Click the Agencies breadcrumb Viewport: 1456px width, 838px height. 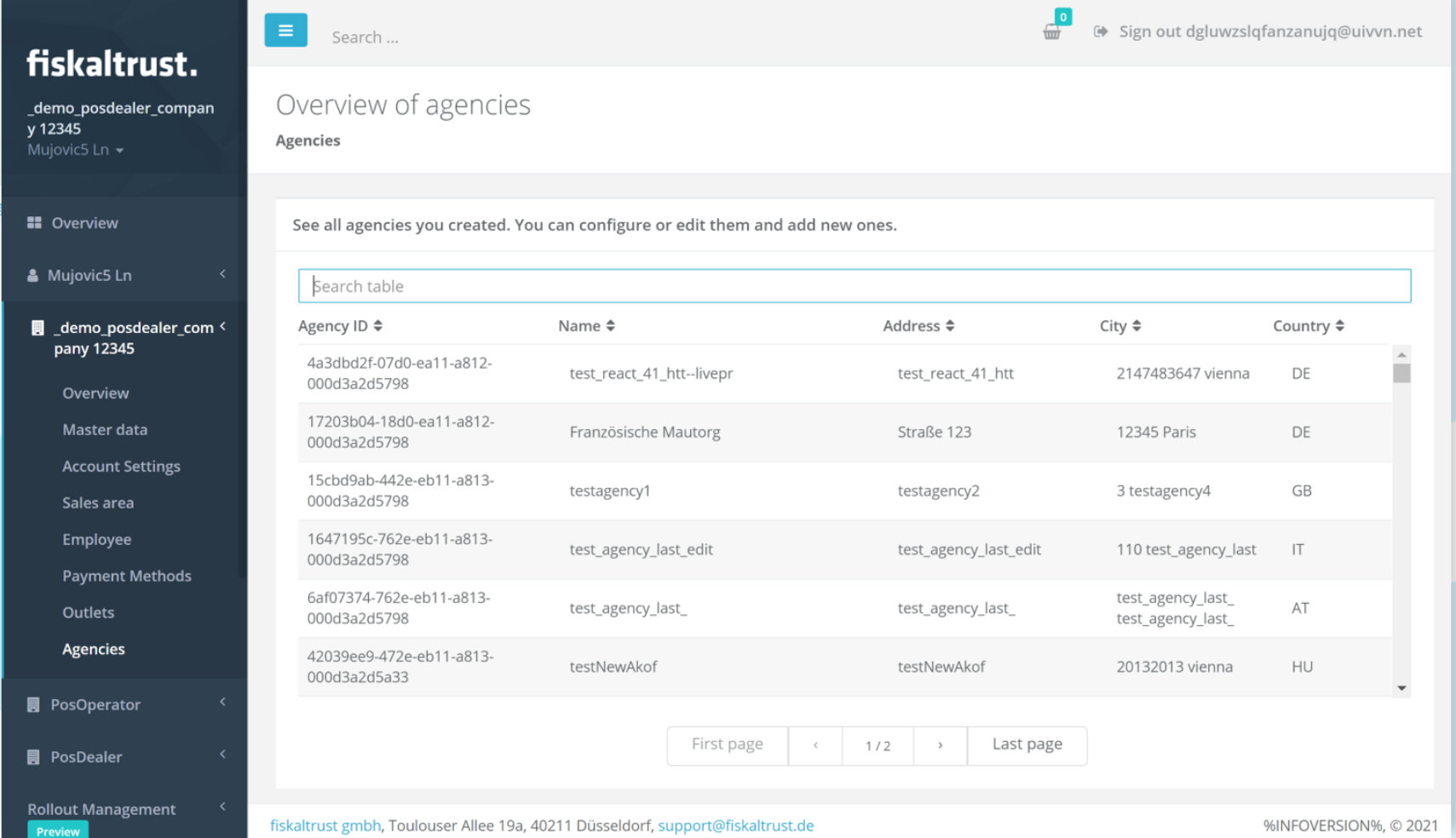(308, 141)
